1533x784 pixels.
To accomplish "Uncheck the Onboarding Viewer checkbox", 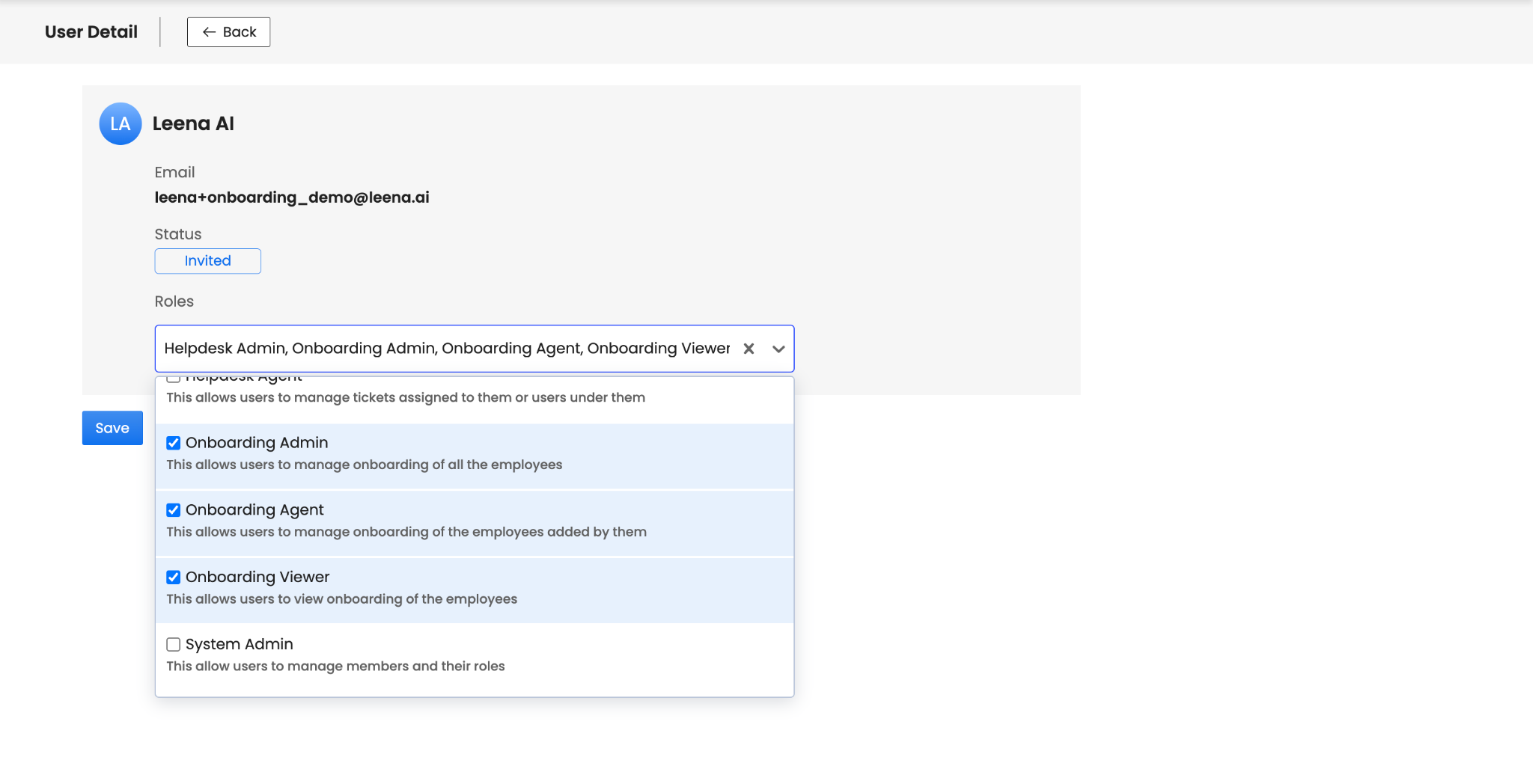I will (174, 578).
